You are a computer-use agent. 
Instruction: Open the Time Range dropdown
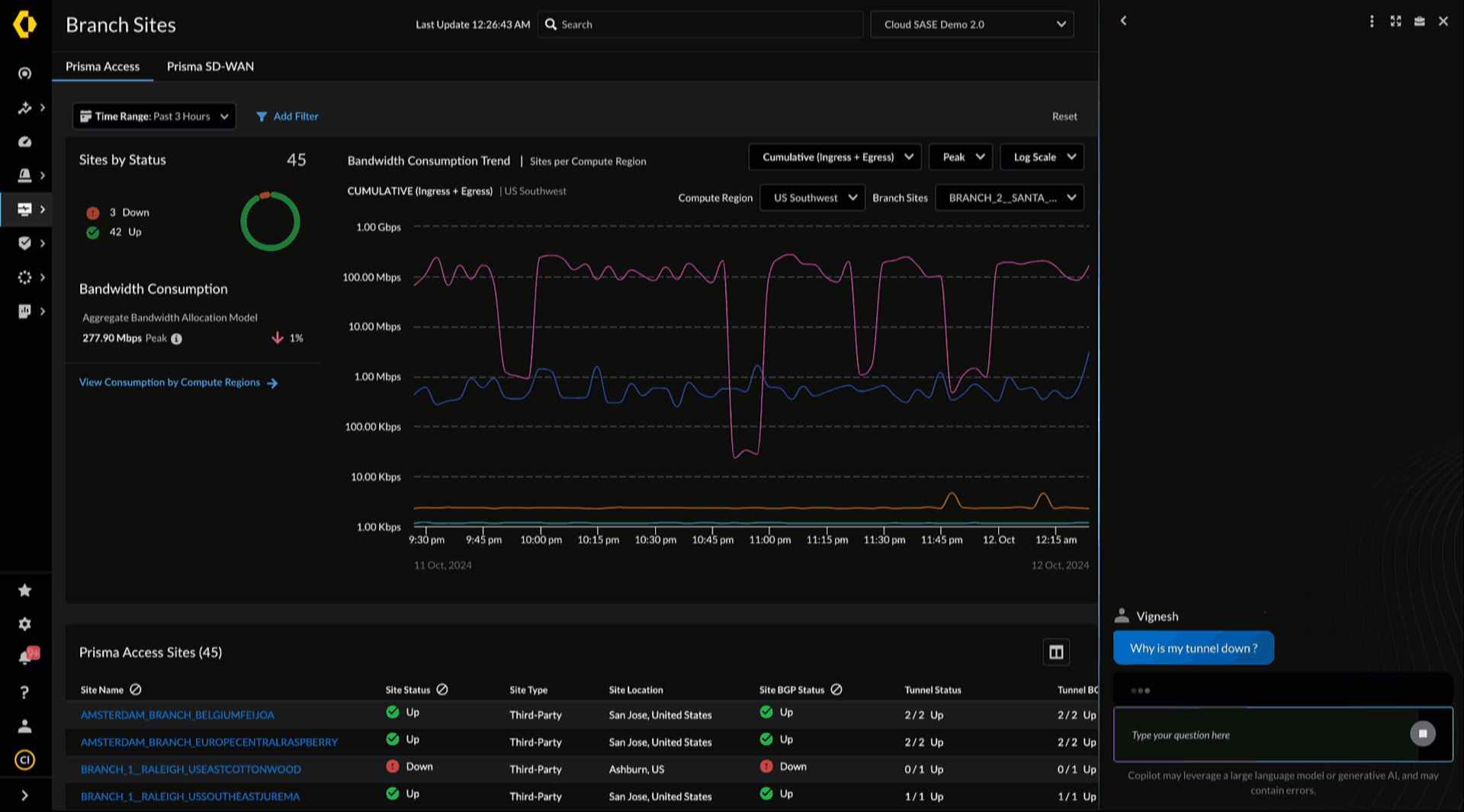[154, 116]
